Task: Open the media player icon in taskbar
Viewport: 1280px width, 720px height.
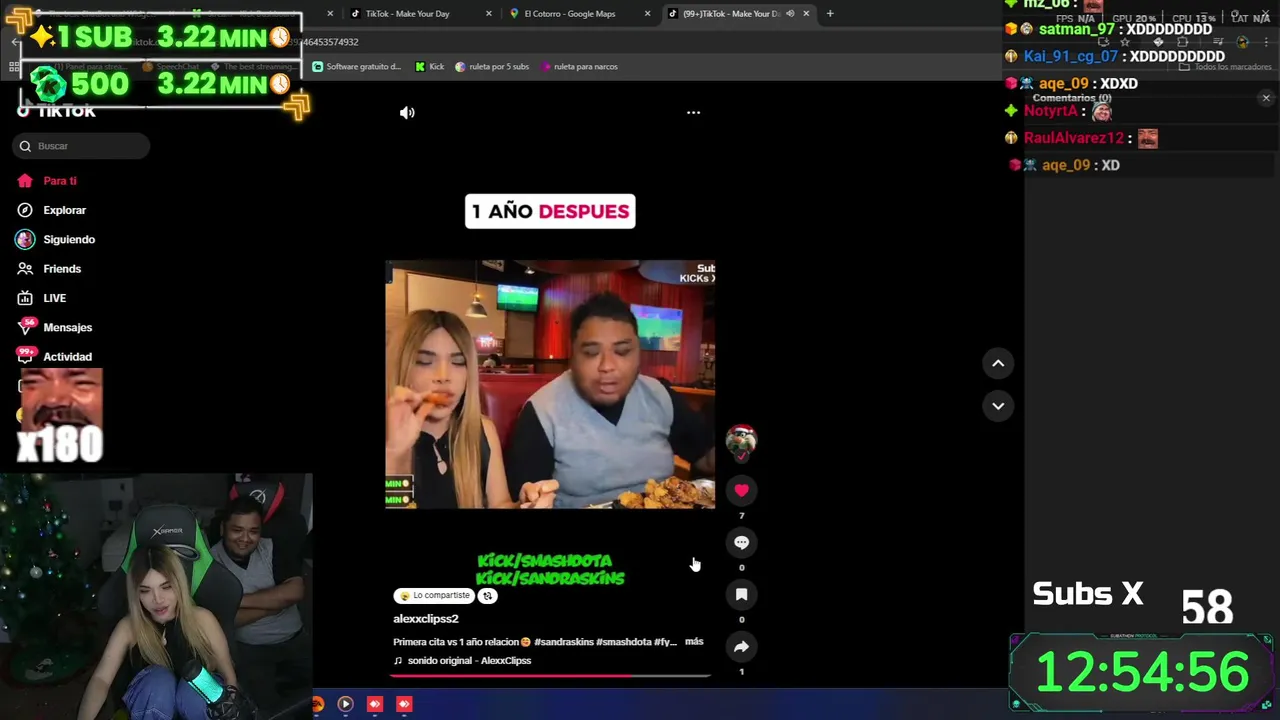Action: 345,704
